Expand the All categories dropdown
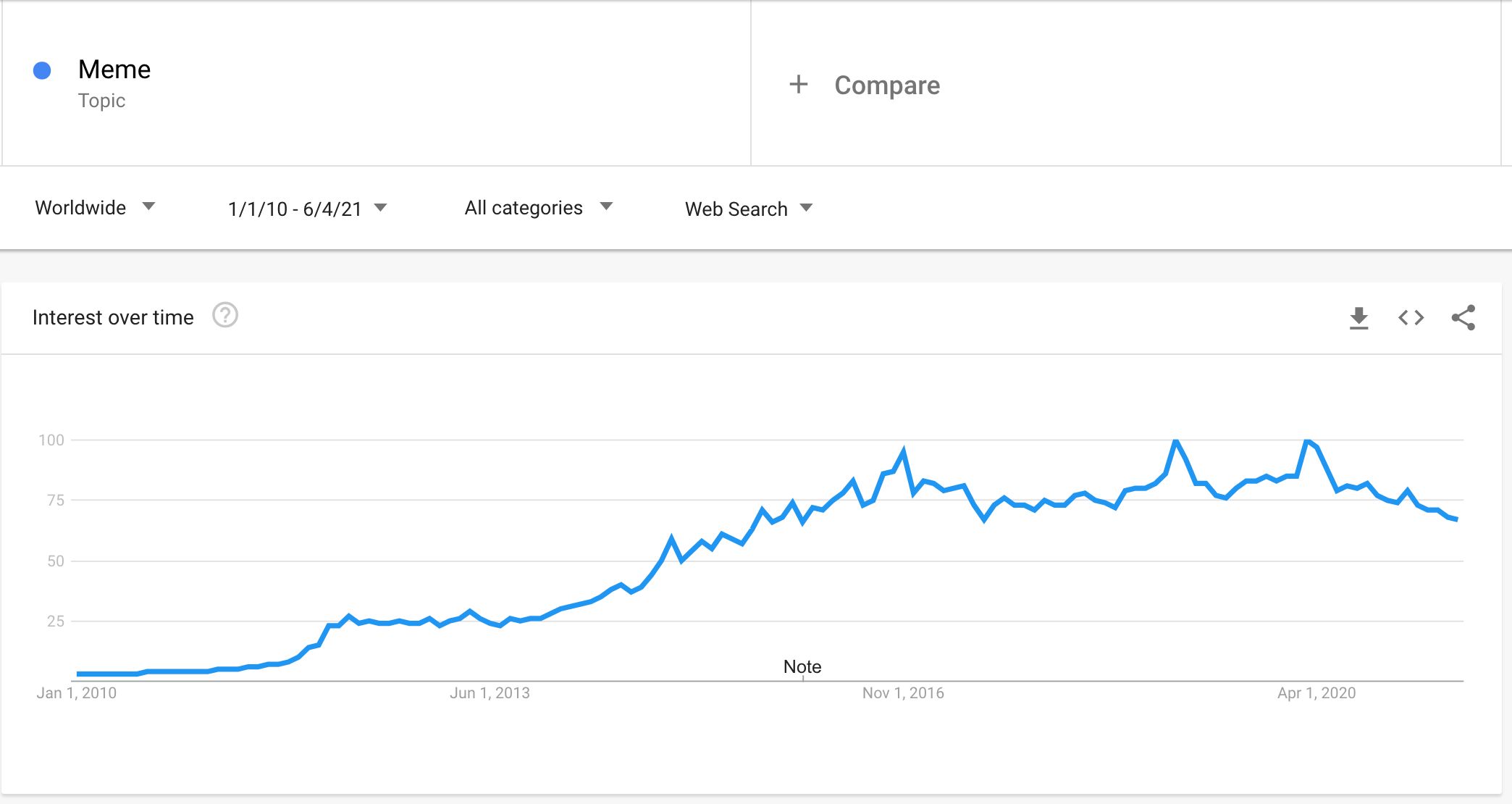This screenshot has width=1512, height=804. [x=538, y=208]
